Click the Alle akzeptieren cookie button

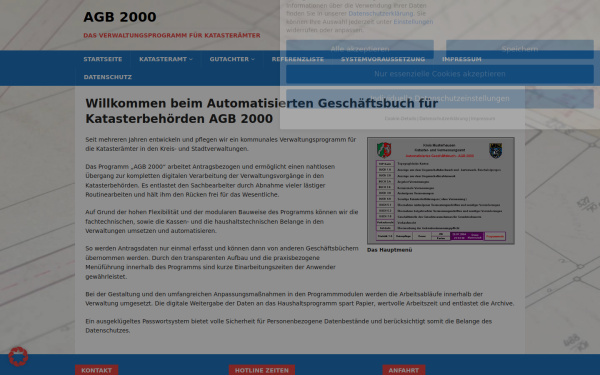coord(360,49)
